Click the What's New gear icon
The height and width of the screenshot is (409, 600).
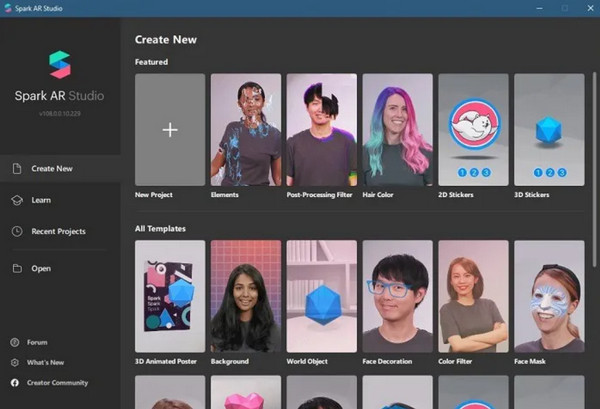15,362
